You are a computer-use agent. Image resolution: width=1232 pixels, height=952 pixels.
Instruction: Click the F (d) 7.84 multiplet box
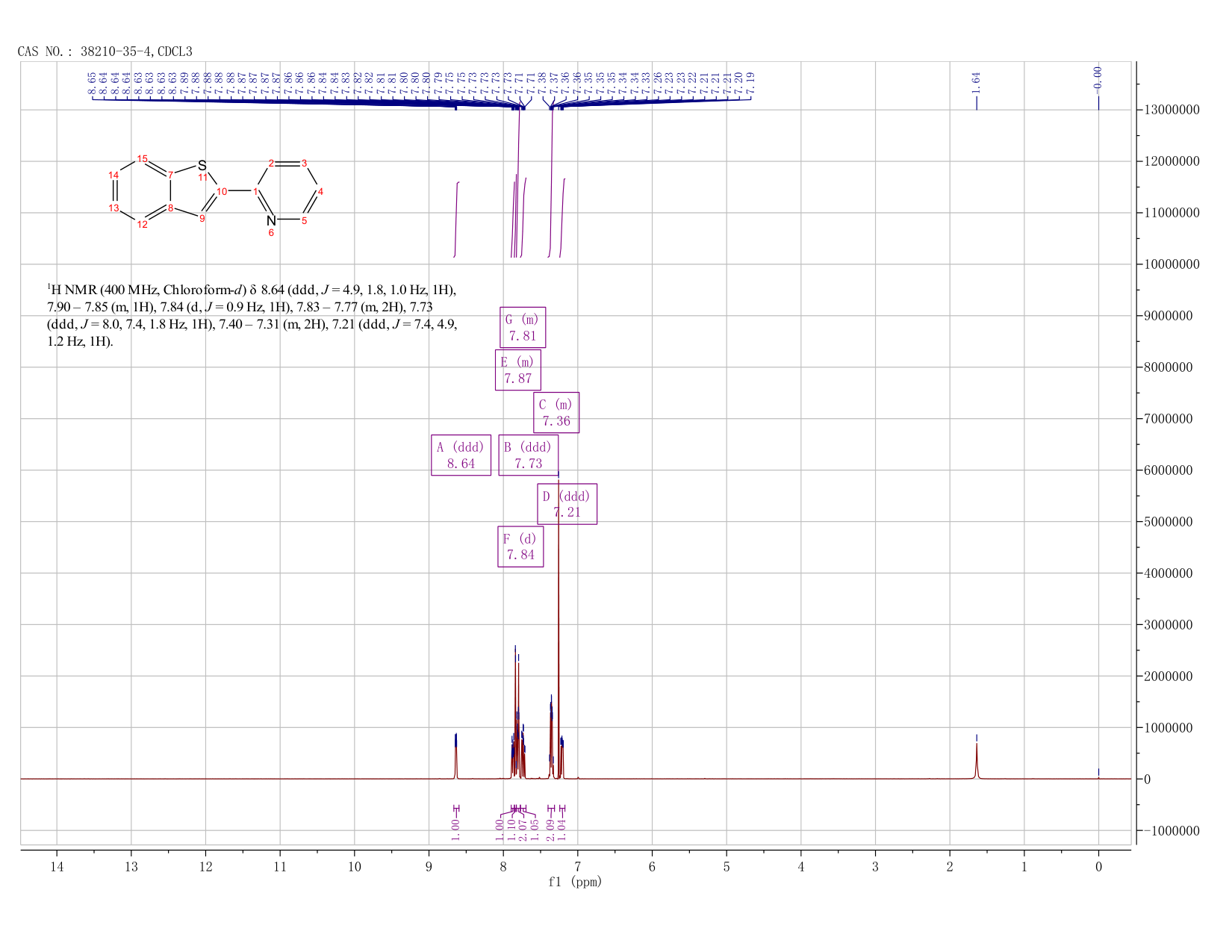[520, 547]
